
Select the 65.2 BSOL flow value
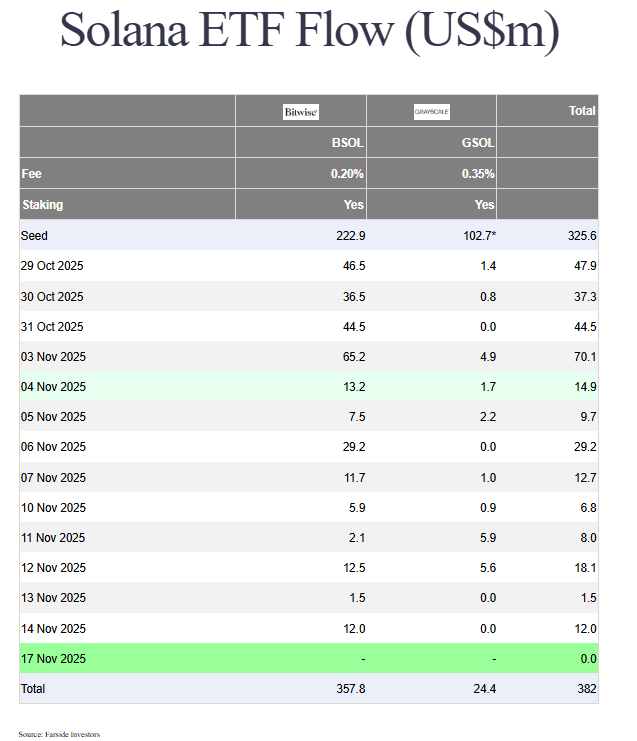(353, 357)
